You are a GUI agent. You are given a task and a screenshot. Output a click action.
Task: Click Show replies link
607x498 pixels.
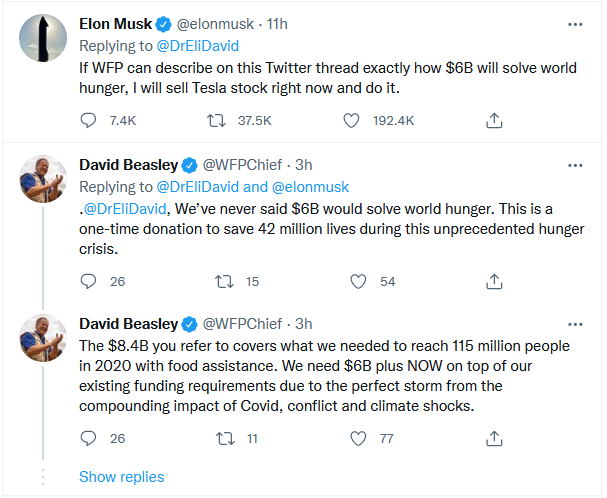tap(121, 477)
